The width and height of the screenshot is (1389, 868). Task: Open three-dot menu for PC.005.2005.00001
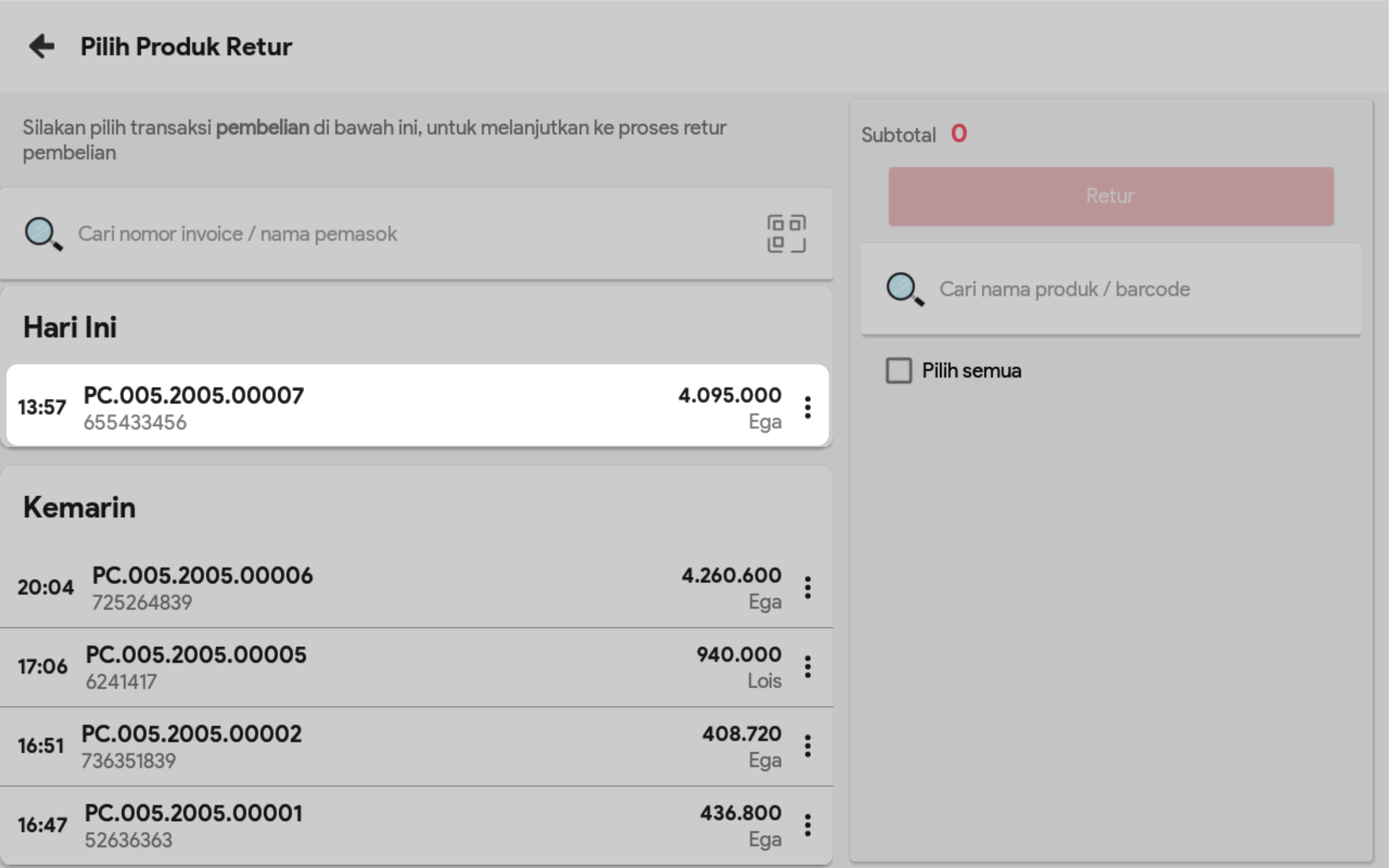tap(807, 825)
